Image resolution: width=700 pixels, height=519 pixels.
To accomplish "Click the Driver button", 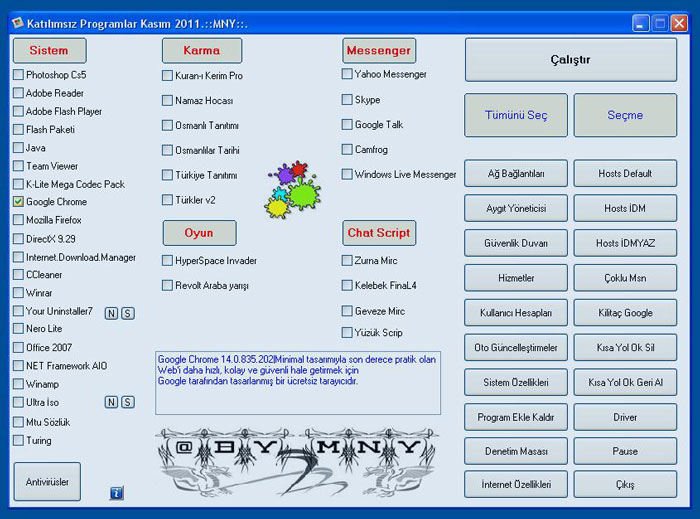I will tap(625, 417).
